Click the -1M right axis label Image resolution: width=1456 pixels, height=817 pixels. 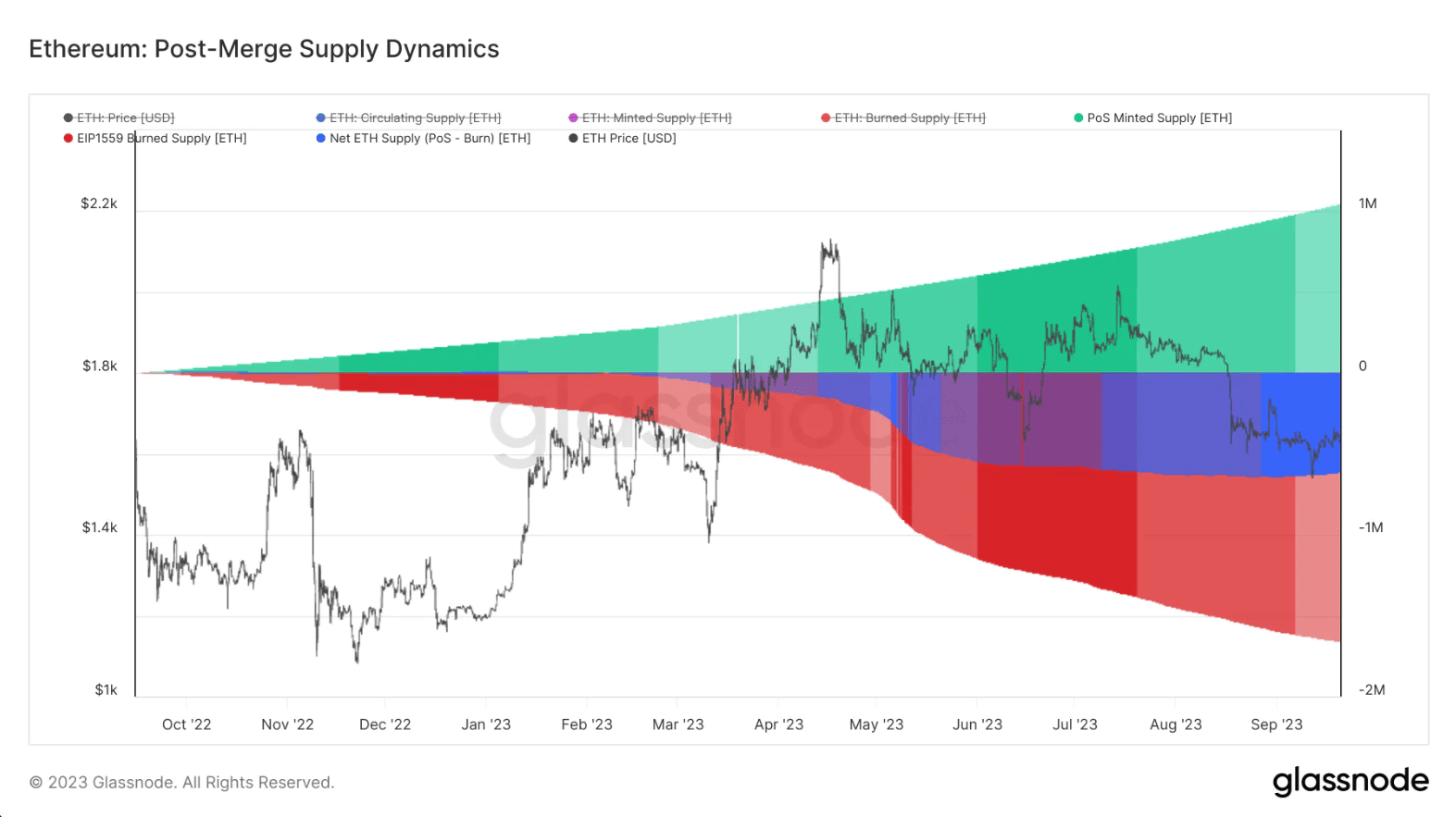1371,527
